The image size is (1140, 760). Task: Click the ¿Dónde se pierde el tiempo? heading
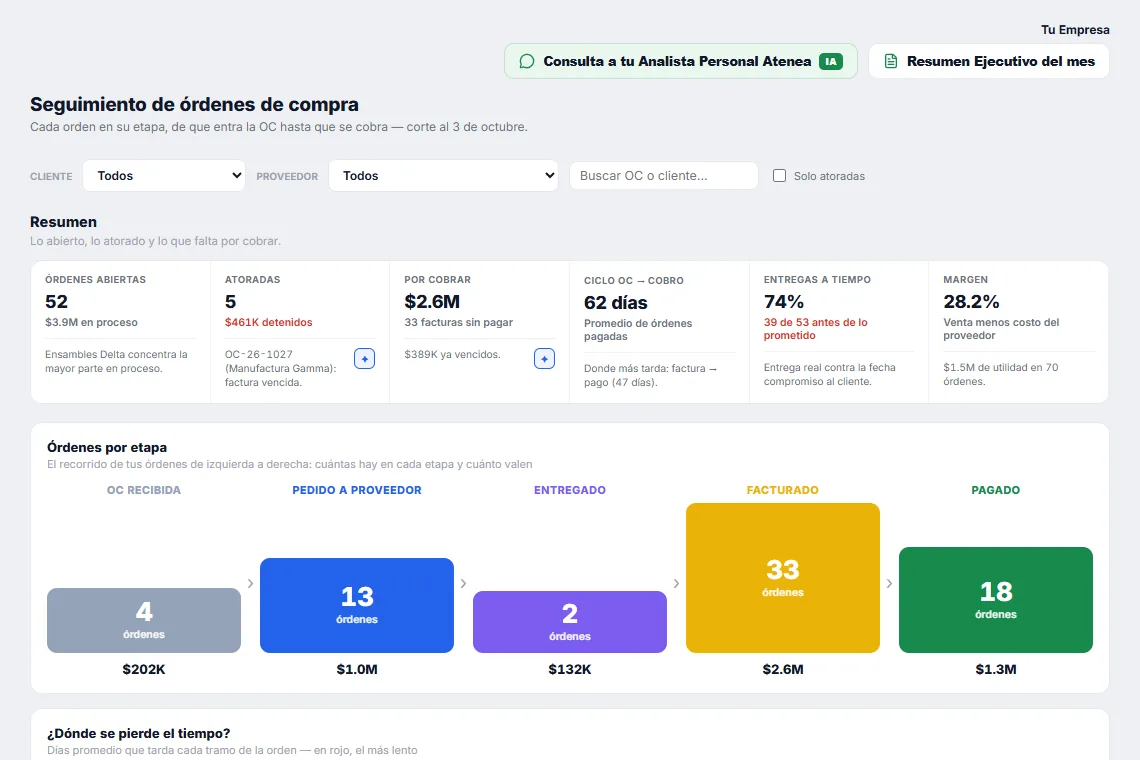point(139,733)
